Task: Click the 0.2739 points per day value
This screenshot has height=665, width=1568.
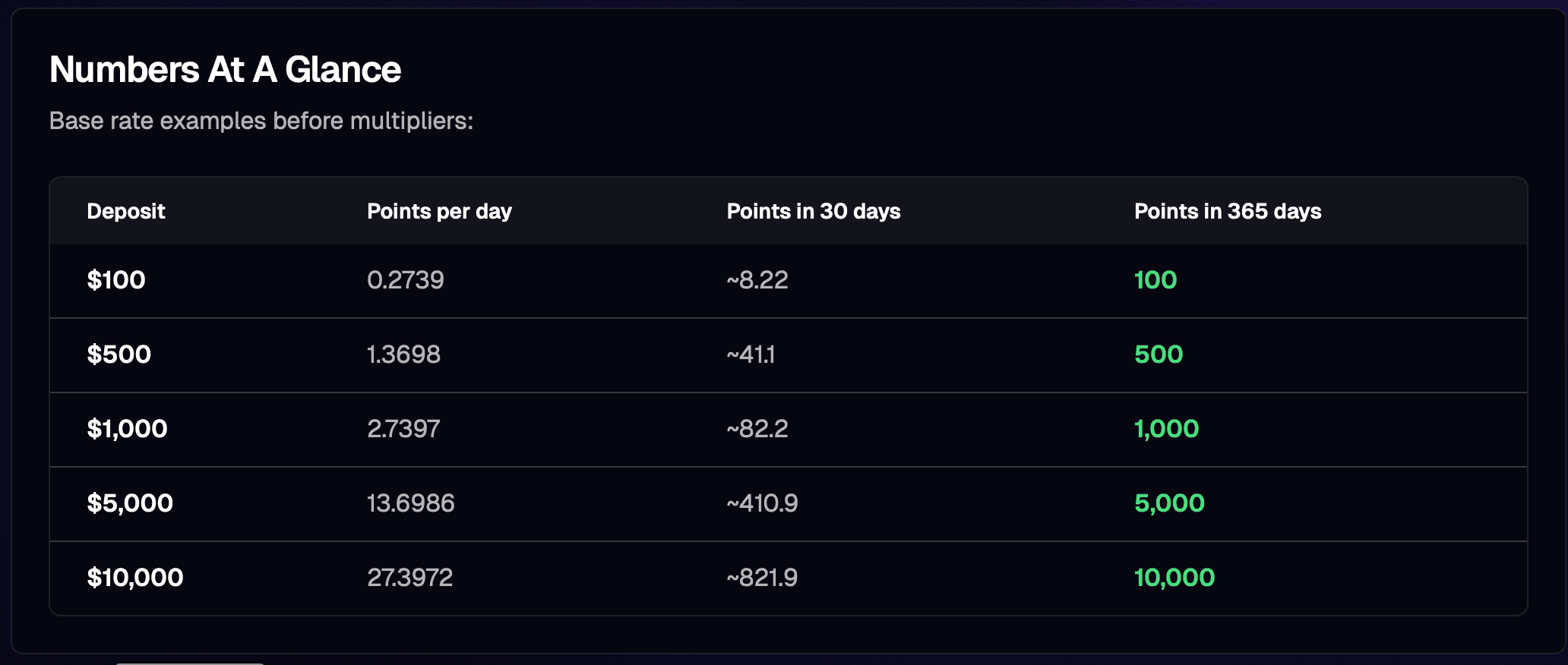Action: [405, 280]
